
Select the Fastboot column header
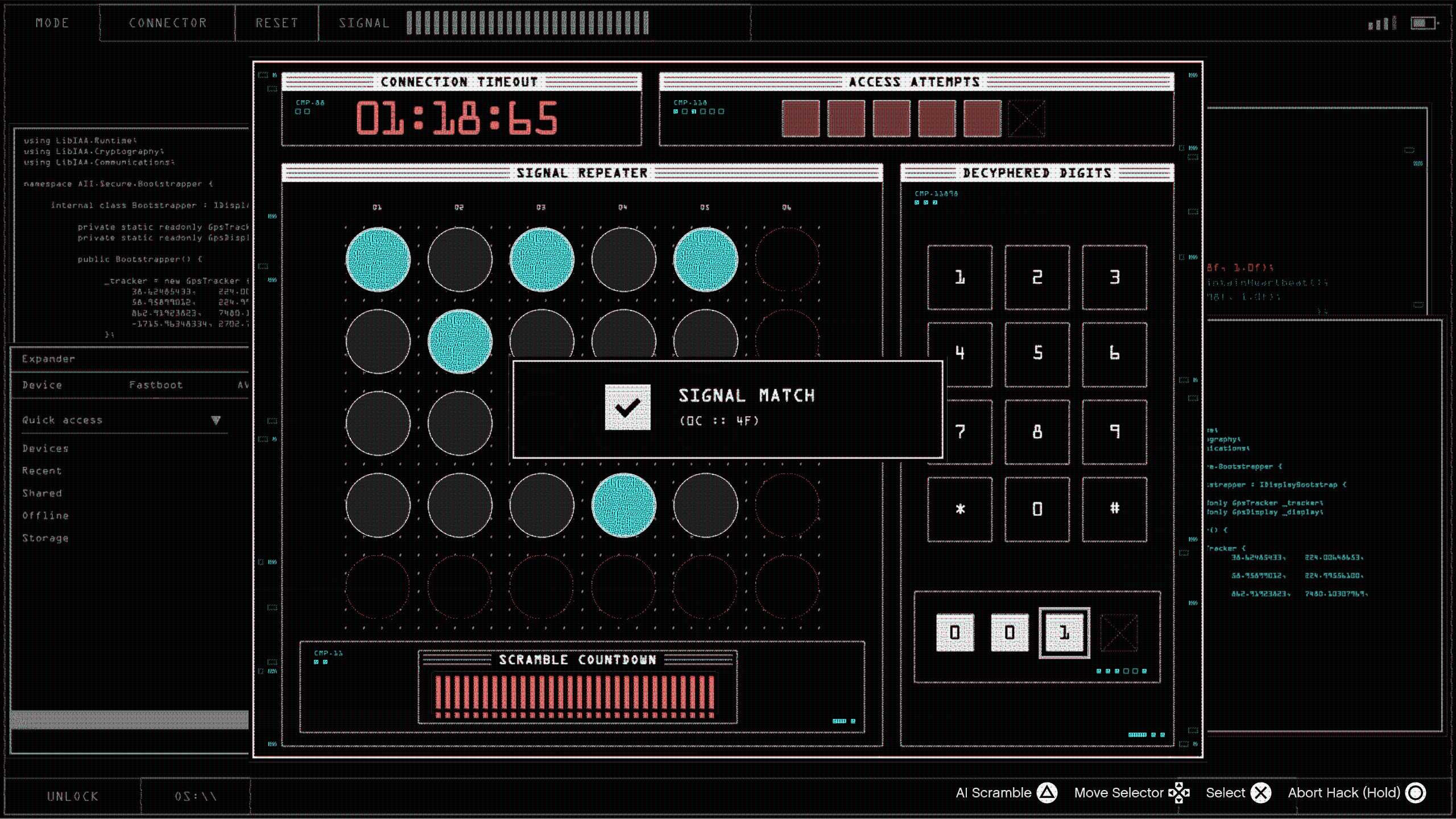click(x=156, y=385)
